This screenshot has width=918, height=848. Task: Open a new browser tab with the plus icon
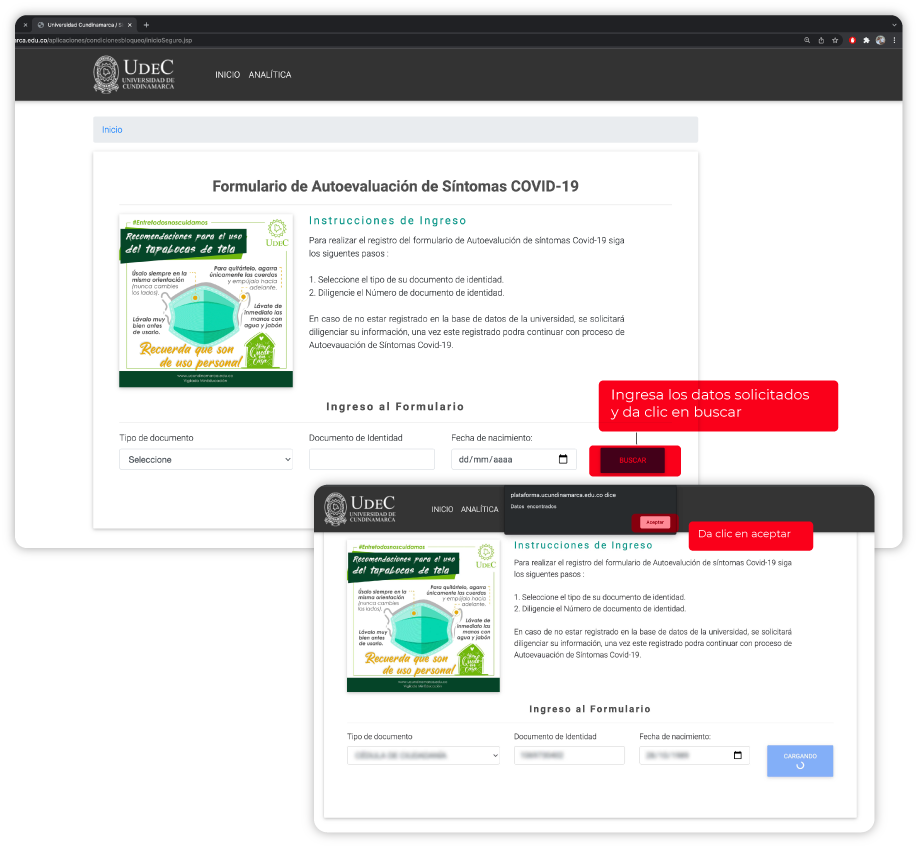pos(146,25)
